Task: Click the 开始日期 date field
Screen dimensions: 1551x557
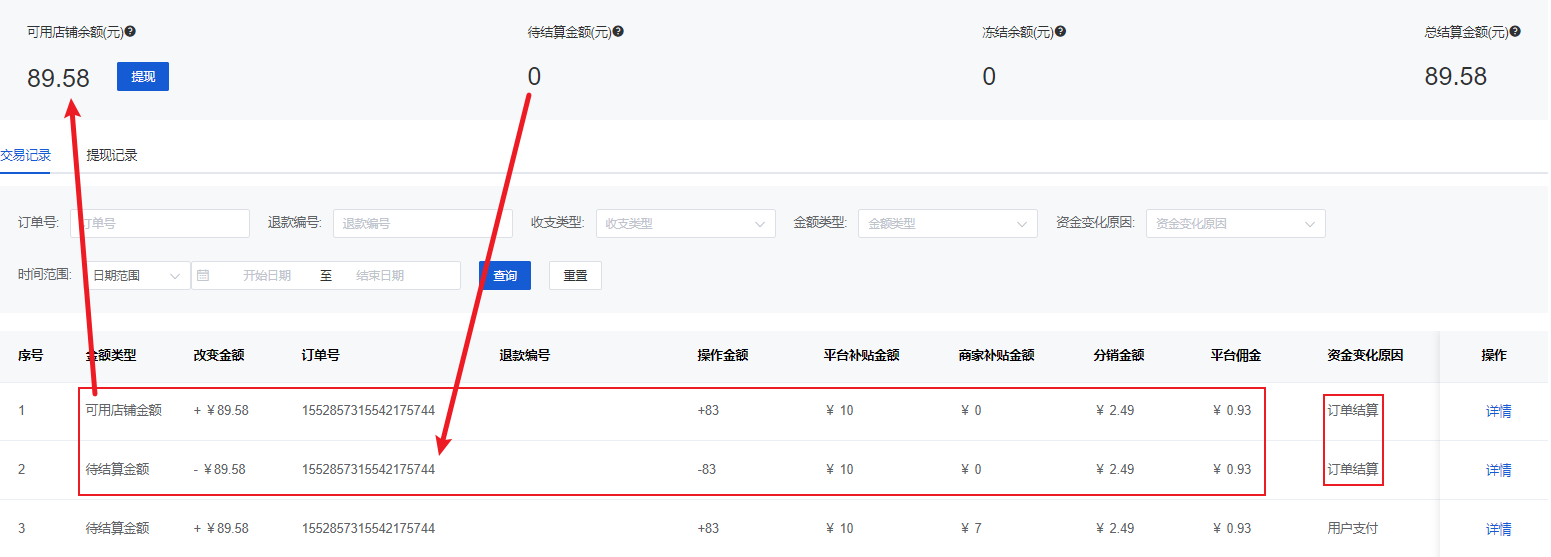Action: pyautogui.click(x=267, y=275)
